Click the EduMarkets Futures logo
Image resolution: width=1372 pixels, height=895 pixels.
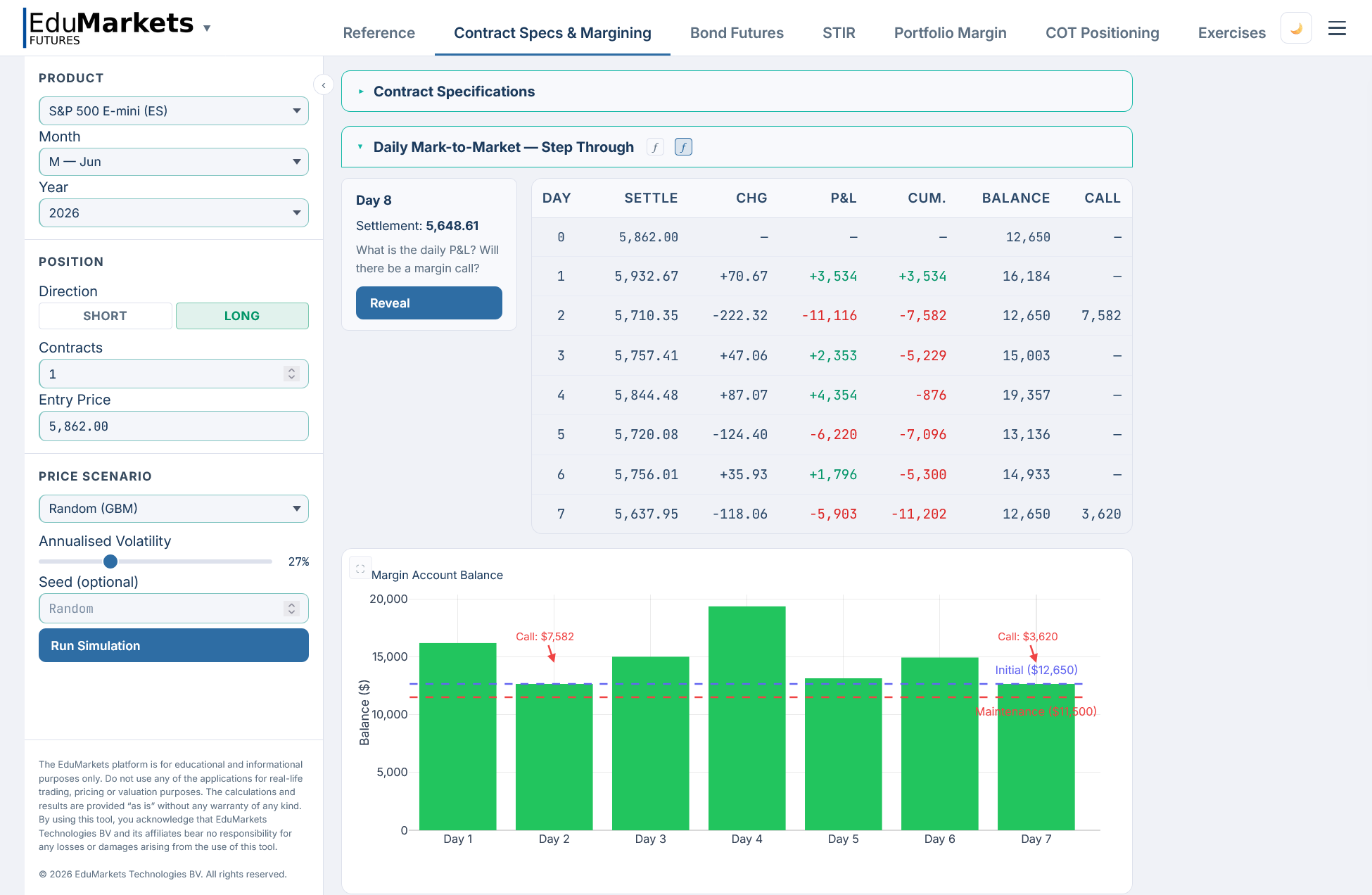coord(109,25)
